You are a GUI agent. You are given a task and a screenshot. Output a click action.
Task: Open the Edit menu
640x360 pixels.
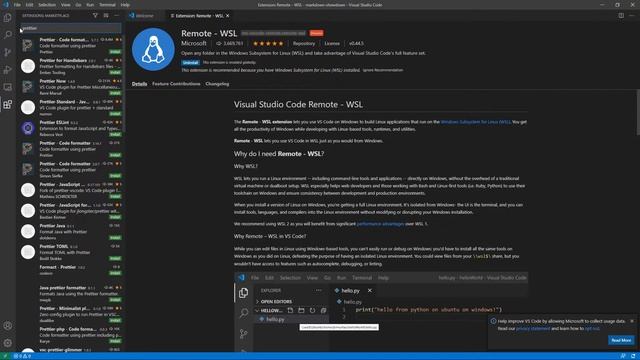(x=29, y=5)
